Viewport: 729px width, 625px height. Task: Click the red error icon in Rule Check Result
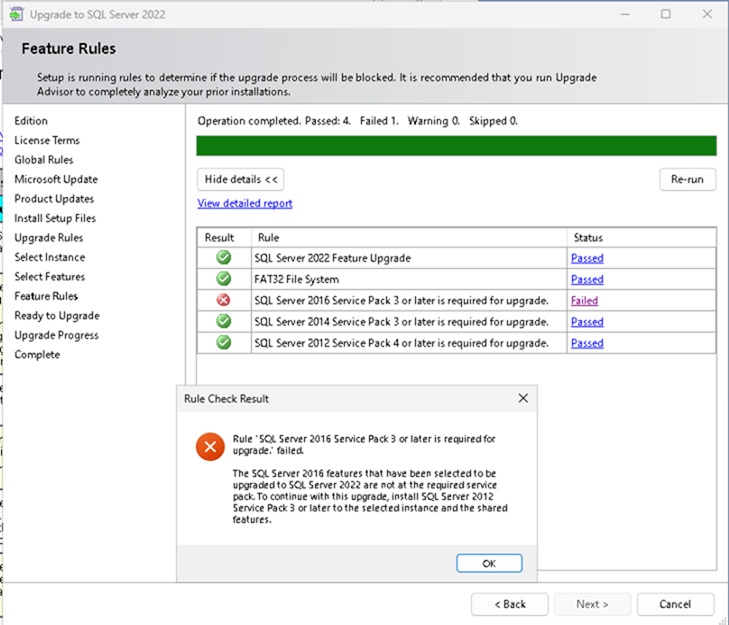pos(210,446)
